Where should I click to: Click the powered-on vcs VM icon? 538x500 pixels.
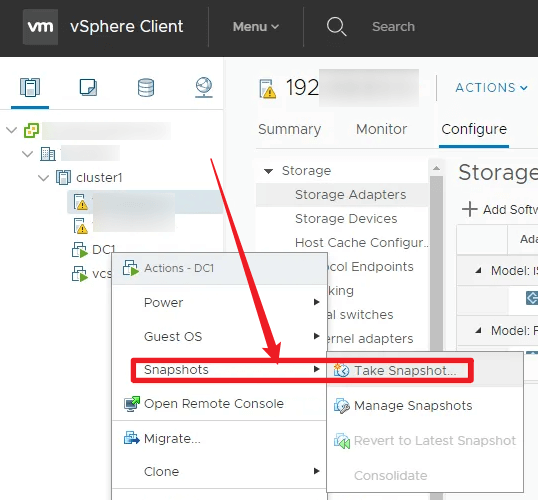click(80, 274)
